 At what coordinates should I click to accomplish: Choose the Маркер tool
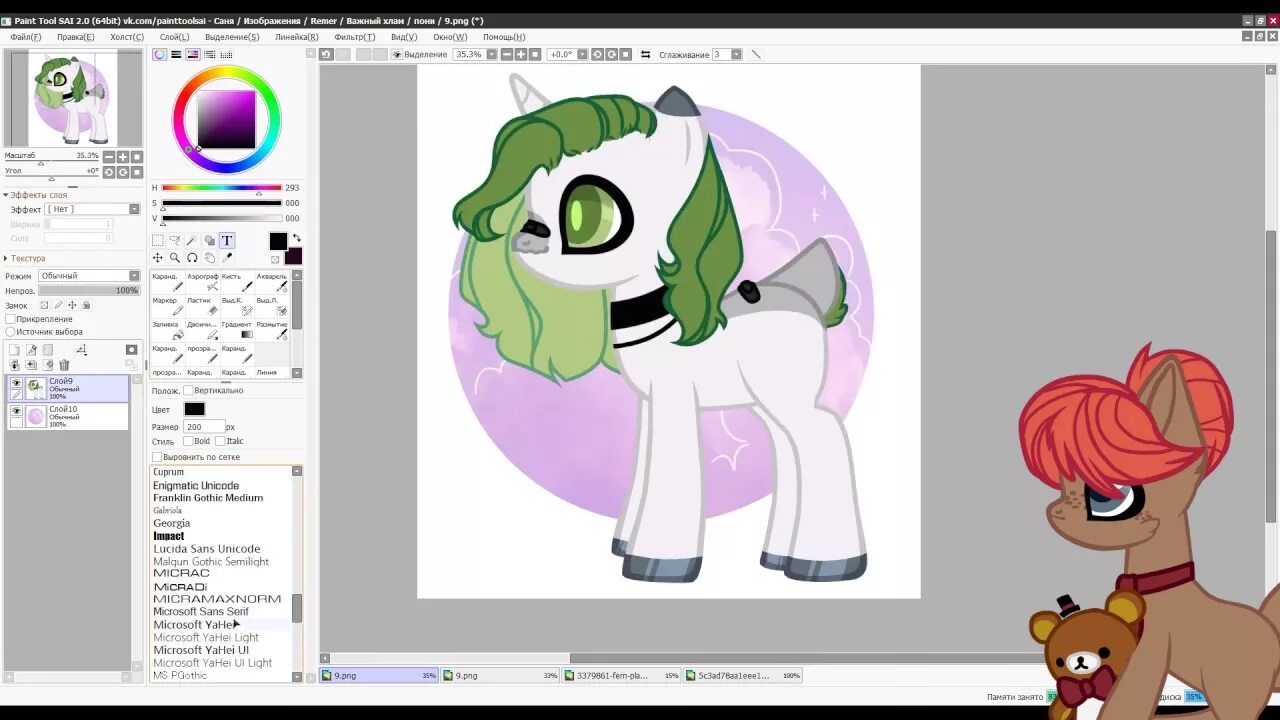pyautogui.click(x=168, y=306)
